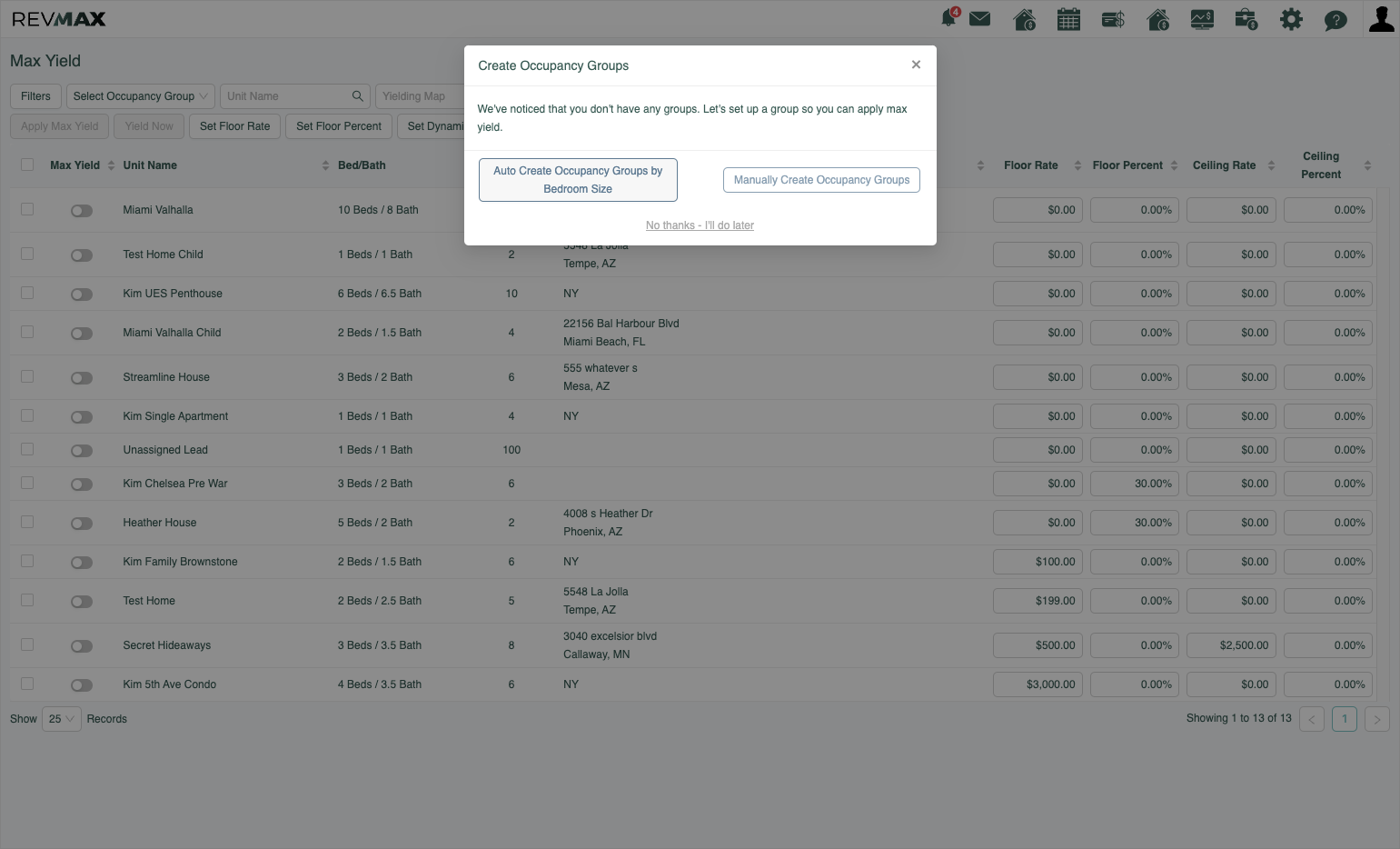
Task: Toggle Max Yield for Kim 5th Ave Condo
Action: pyautogui.click(x=82, y=685)
